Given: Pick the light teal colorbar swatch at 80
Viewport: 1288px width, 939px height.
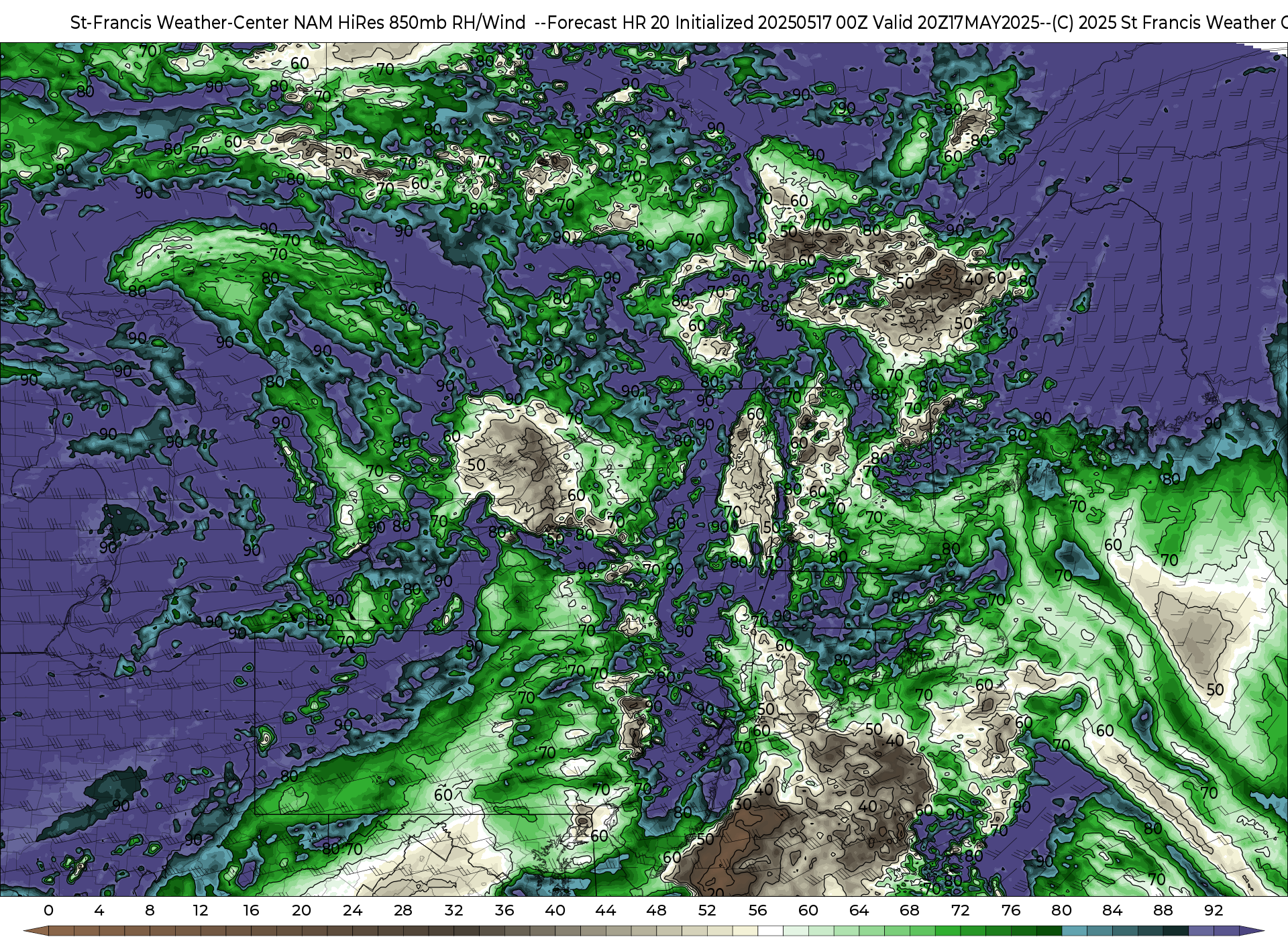Looking at the screenshot, I should pyautogui.click(x=1074, y=932).
